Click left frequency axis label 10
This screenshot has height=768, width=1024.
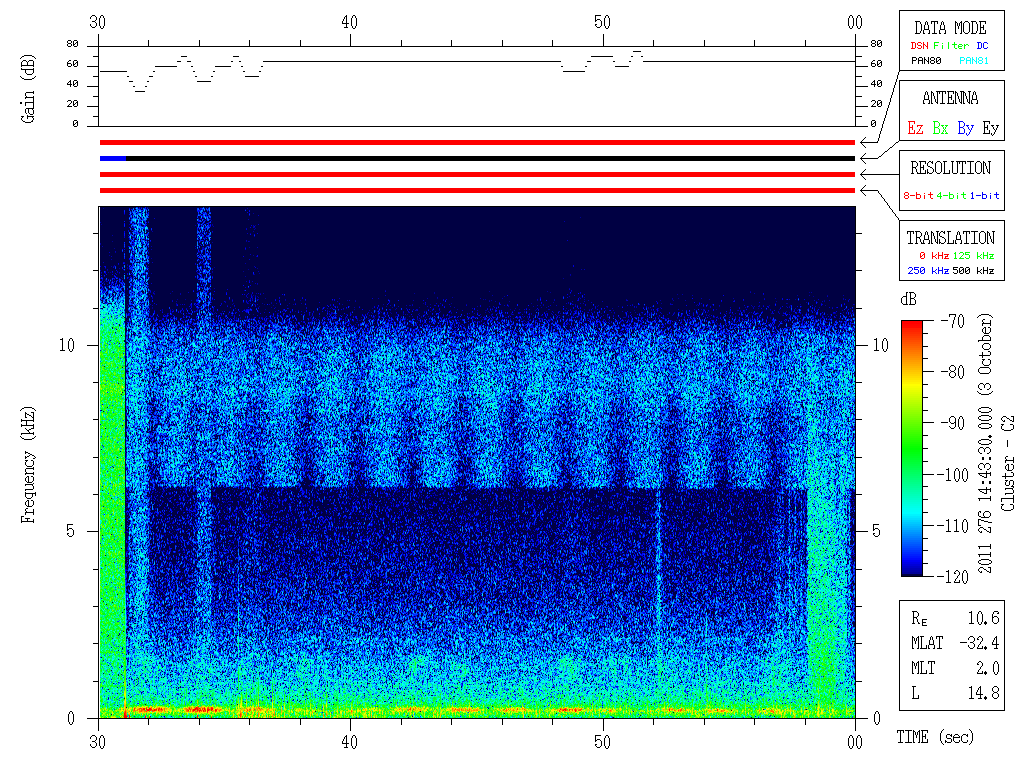tap(67, 345)
